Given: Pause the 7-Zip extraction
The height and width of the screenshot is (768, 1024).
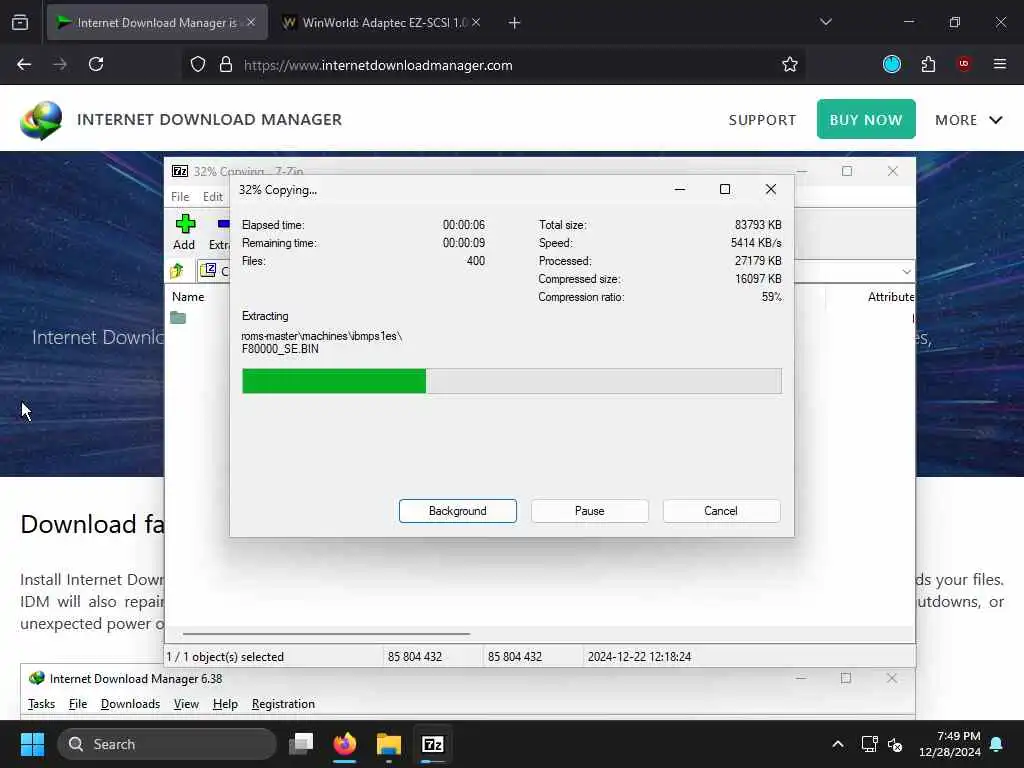Looking at the screenshot, I should pyautogui.click(x=589, y=511).
